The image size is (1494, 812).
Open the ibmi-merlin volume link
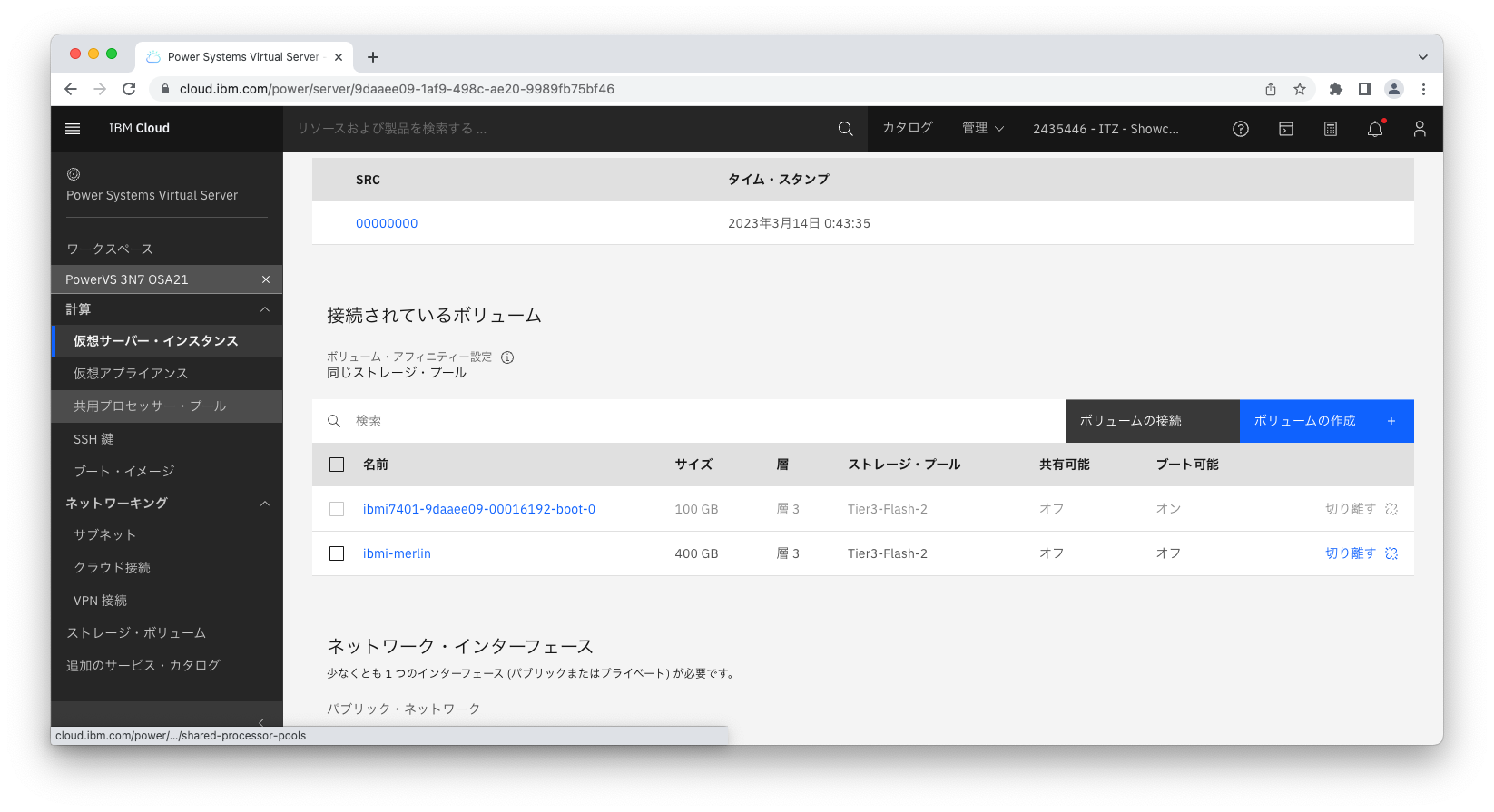tap(397, 553)
